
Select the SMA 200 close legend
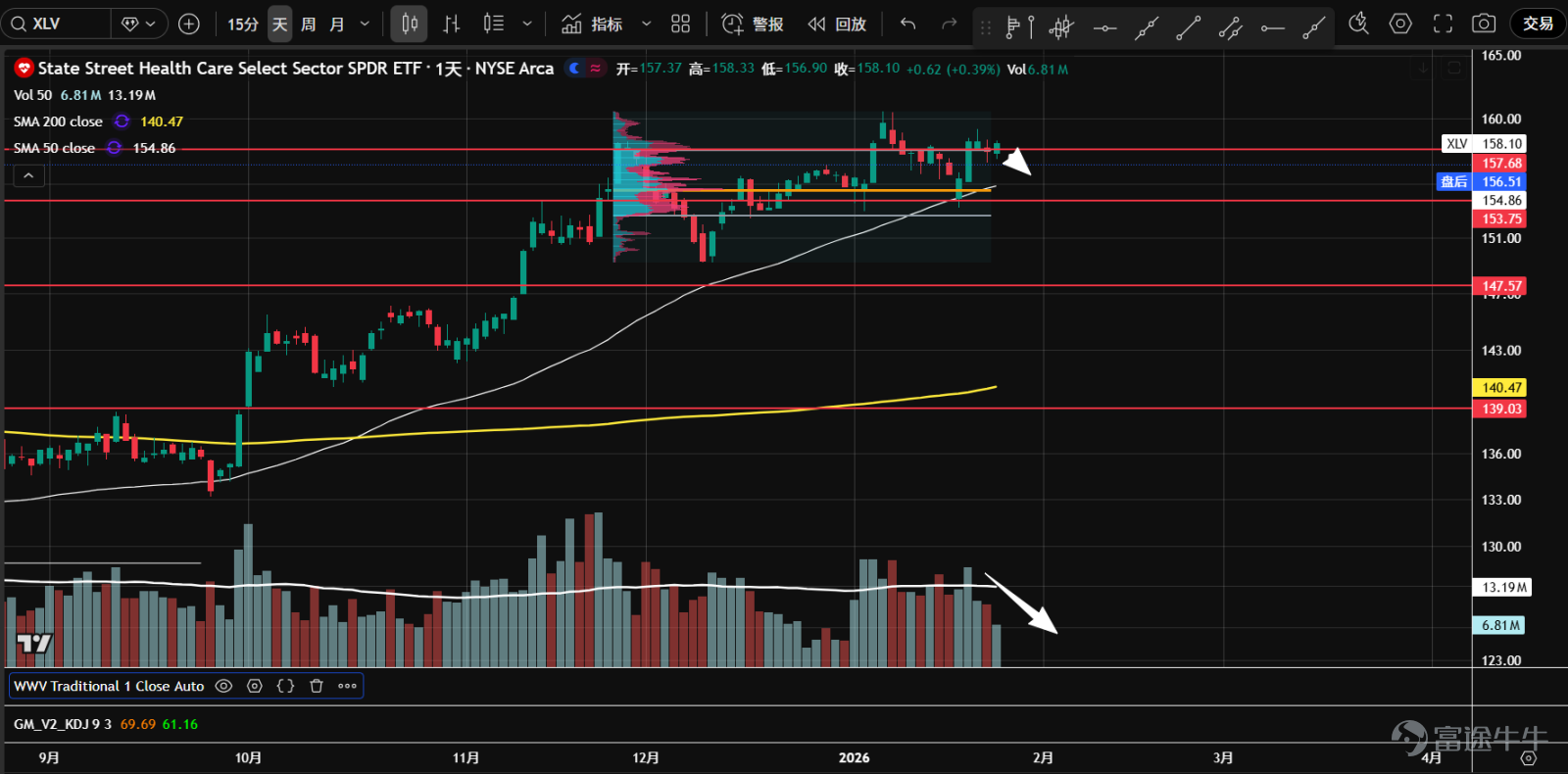point(58,121)
